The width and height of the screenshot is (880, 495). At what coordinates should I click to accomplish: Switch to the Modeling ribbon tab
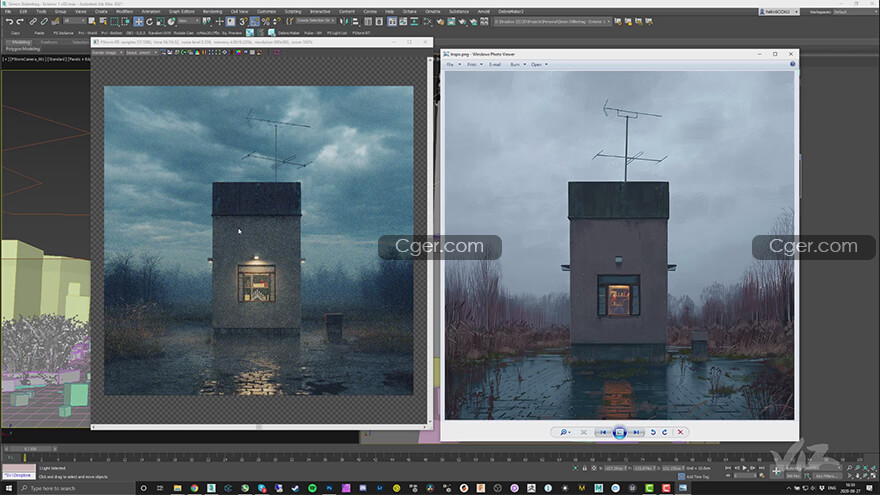coord(21,42)
